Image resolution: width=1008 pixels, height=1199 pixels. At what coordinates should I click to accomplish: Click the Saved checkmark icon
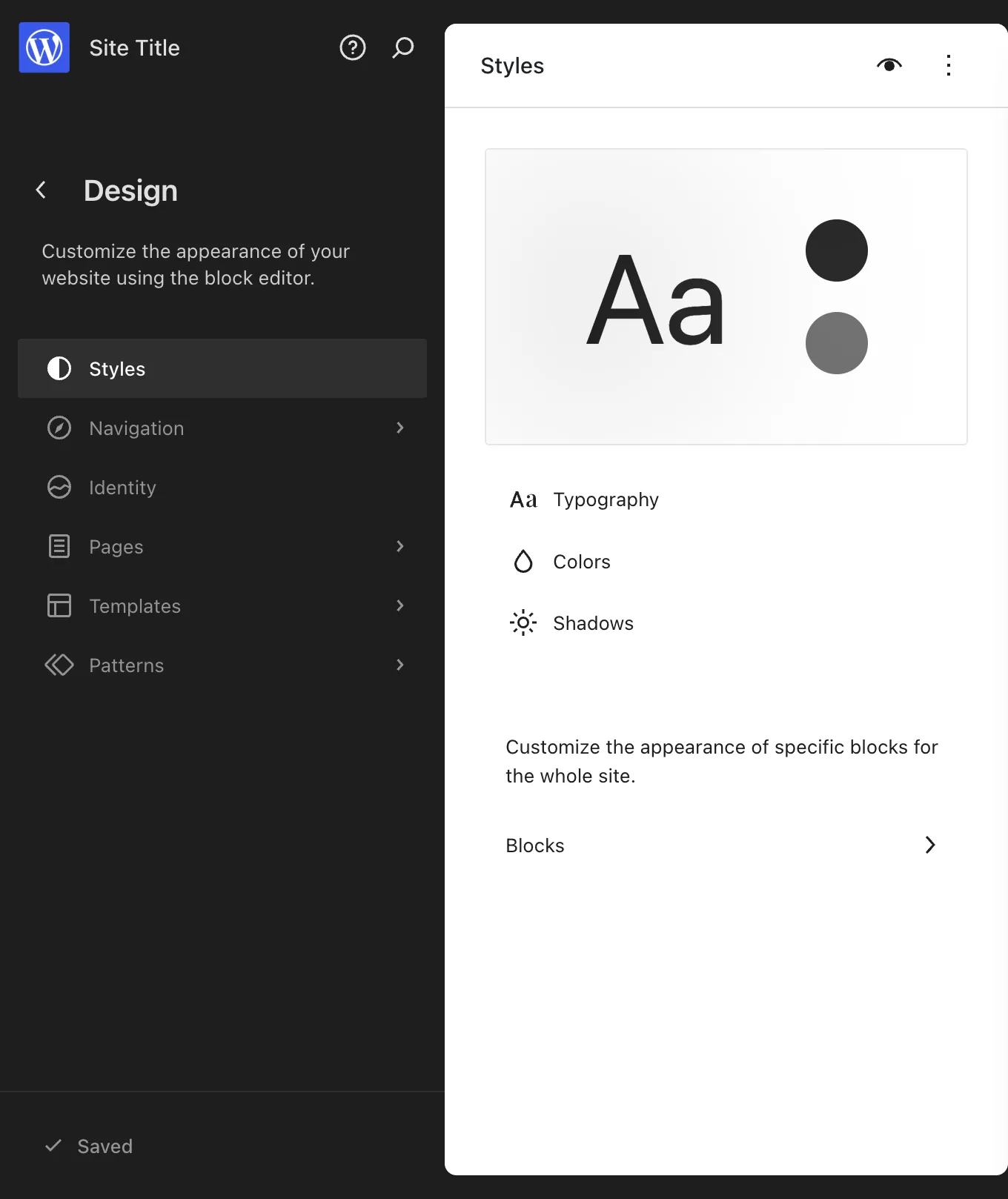53,1146
